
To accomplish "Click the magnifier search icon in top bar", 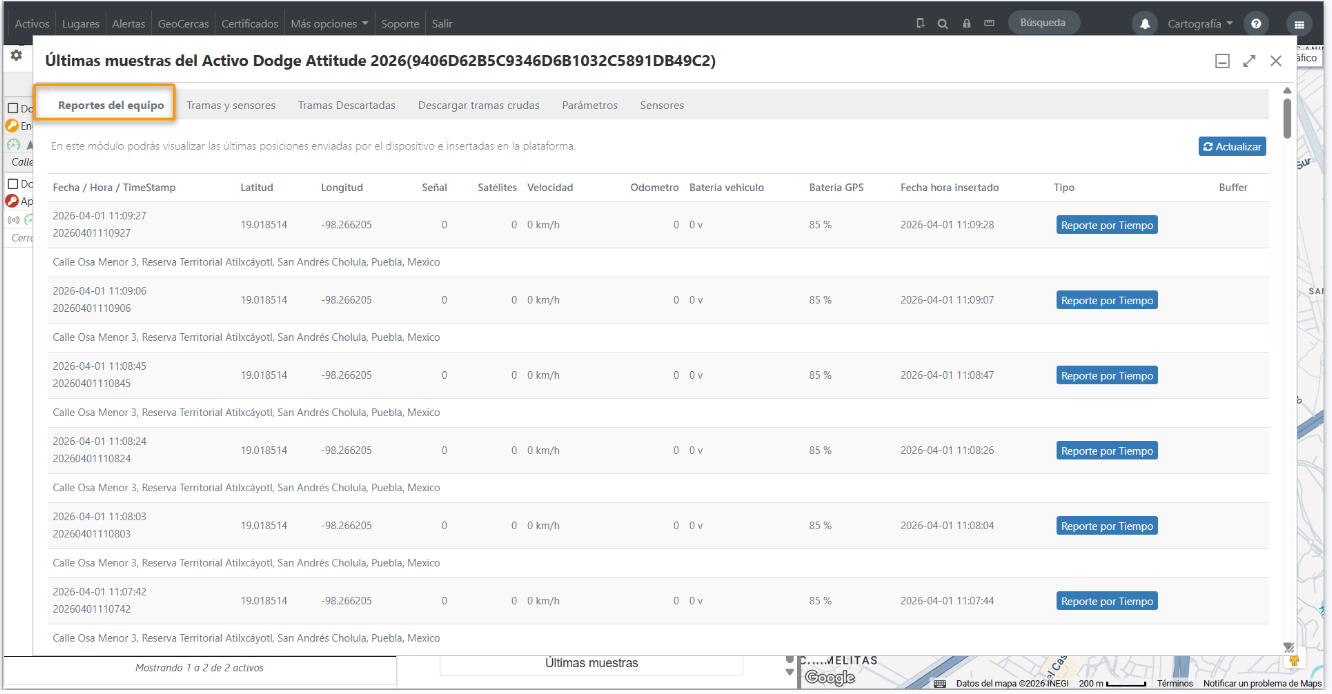I will pyautogui.click(x=943, y=24).
